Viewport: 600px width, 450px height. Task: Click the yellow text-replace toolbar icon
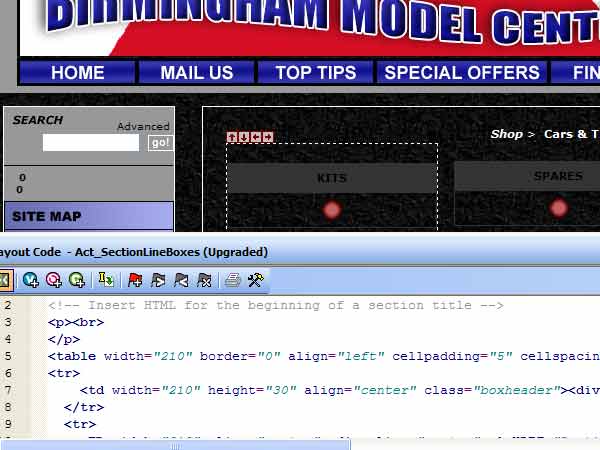[x=106, y=280]
